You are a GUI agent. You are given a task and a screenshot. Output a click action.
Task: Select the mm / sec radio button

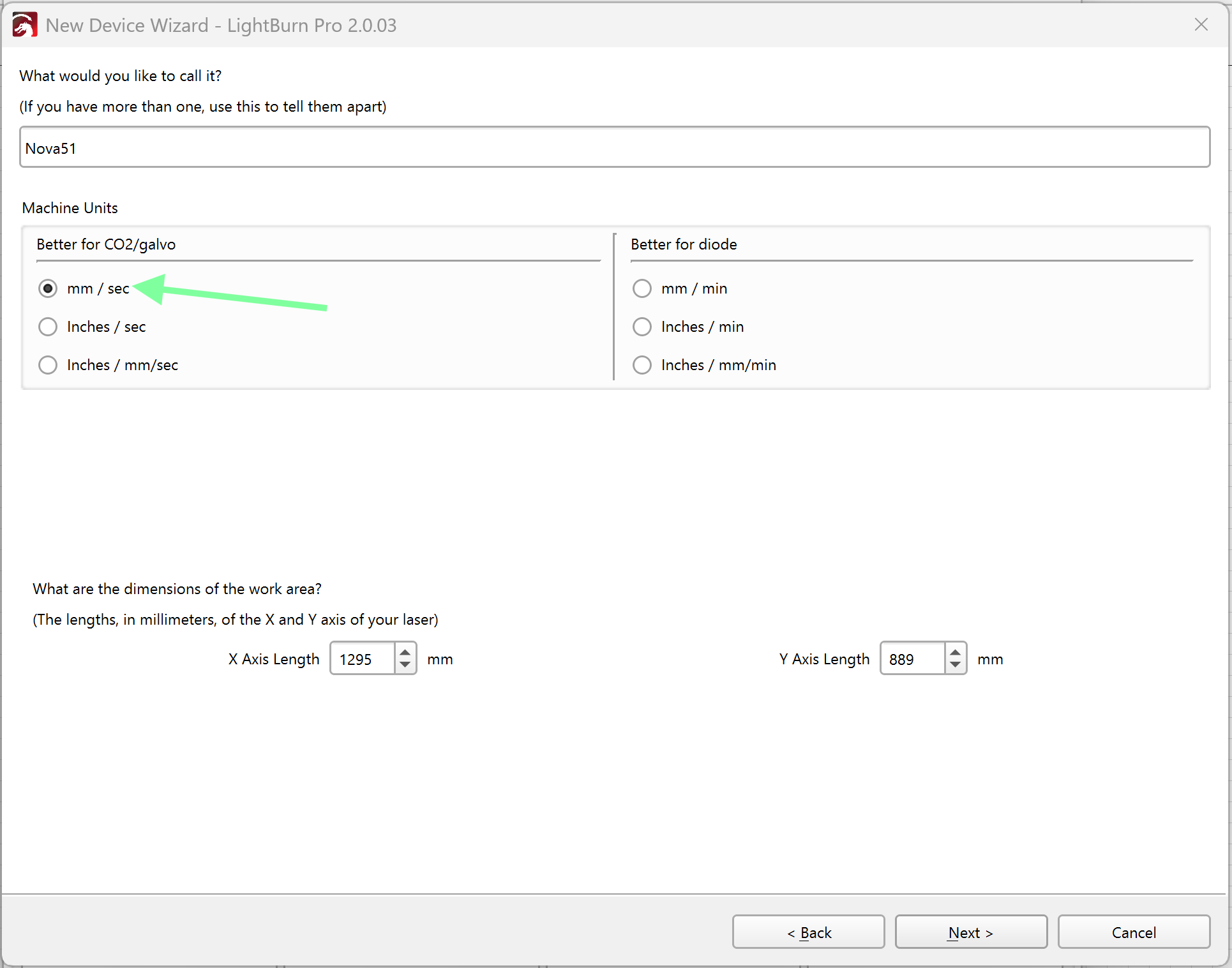tap(48, 288)
